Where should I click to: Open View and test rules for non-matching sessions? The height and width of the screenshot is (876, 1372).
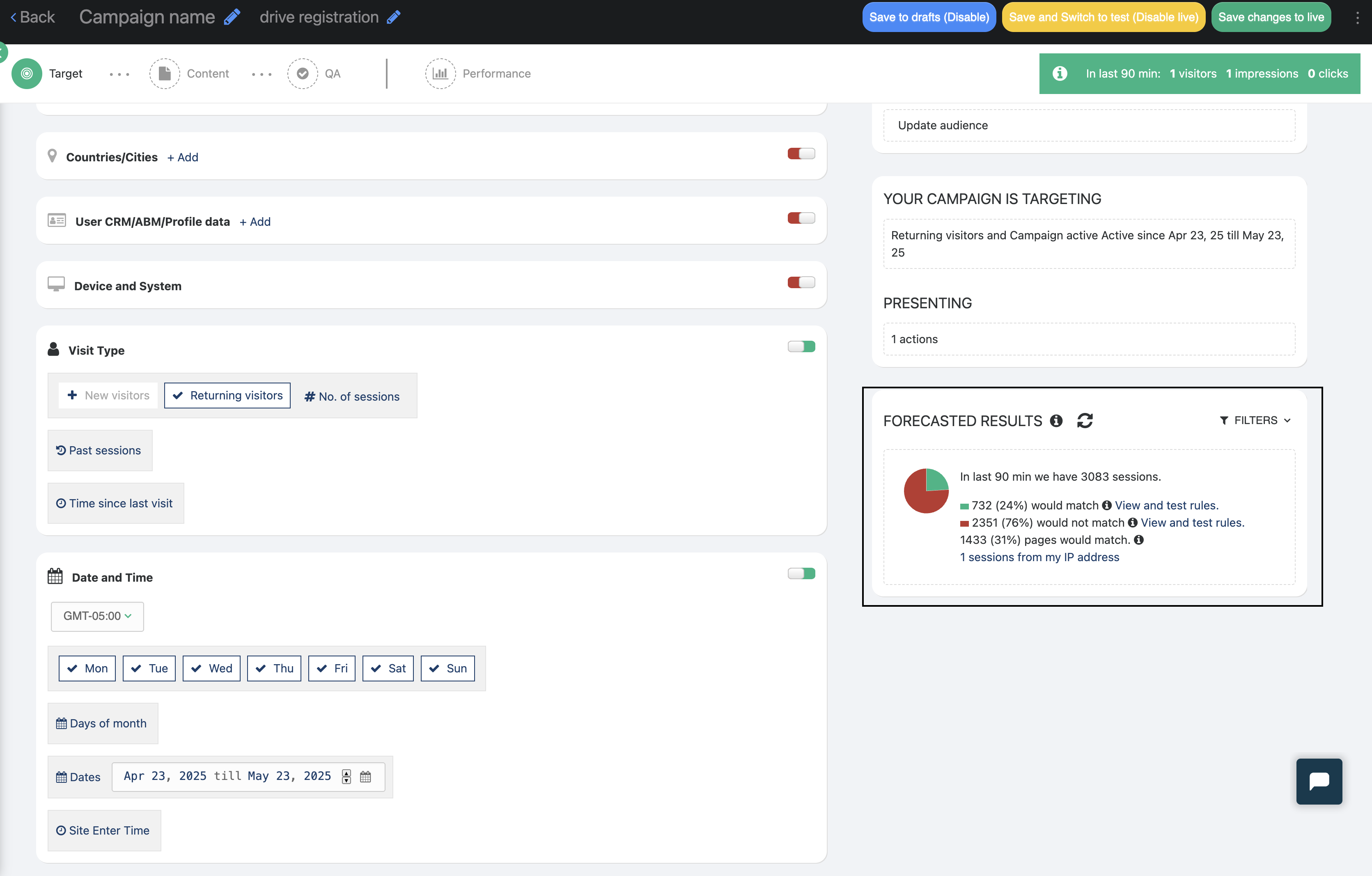[x=1193, y=522]
